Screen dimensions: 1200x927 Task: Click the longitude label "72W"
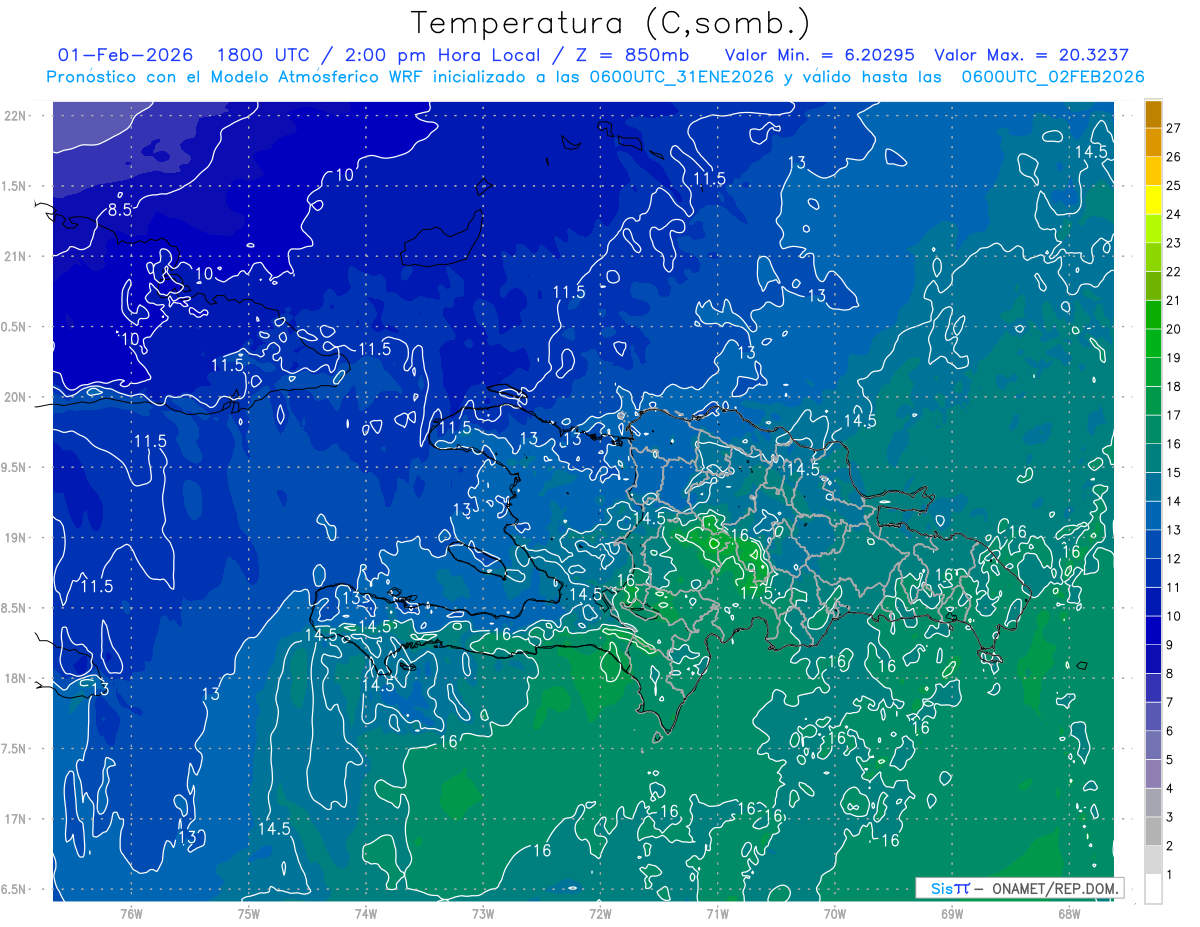tap(600, 913)
